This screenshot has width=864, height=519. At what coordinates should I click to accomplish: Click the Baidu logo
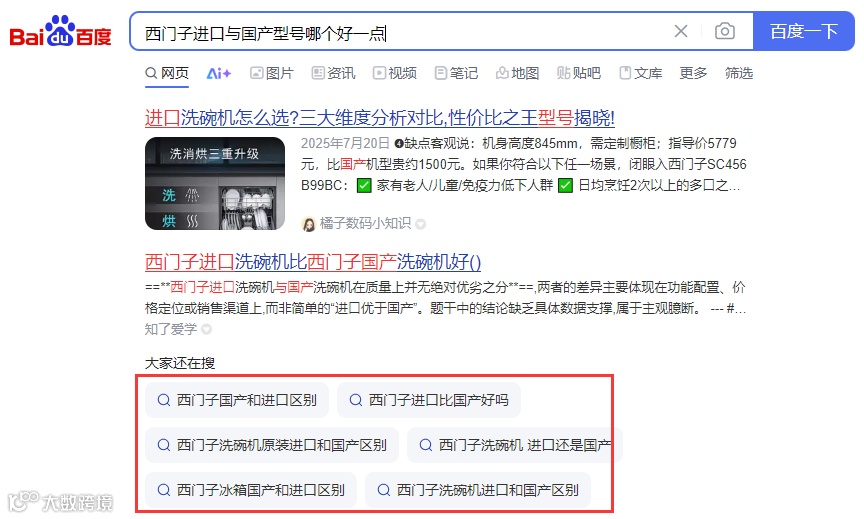pyautogui.click(x=60, y=31)
